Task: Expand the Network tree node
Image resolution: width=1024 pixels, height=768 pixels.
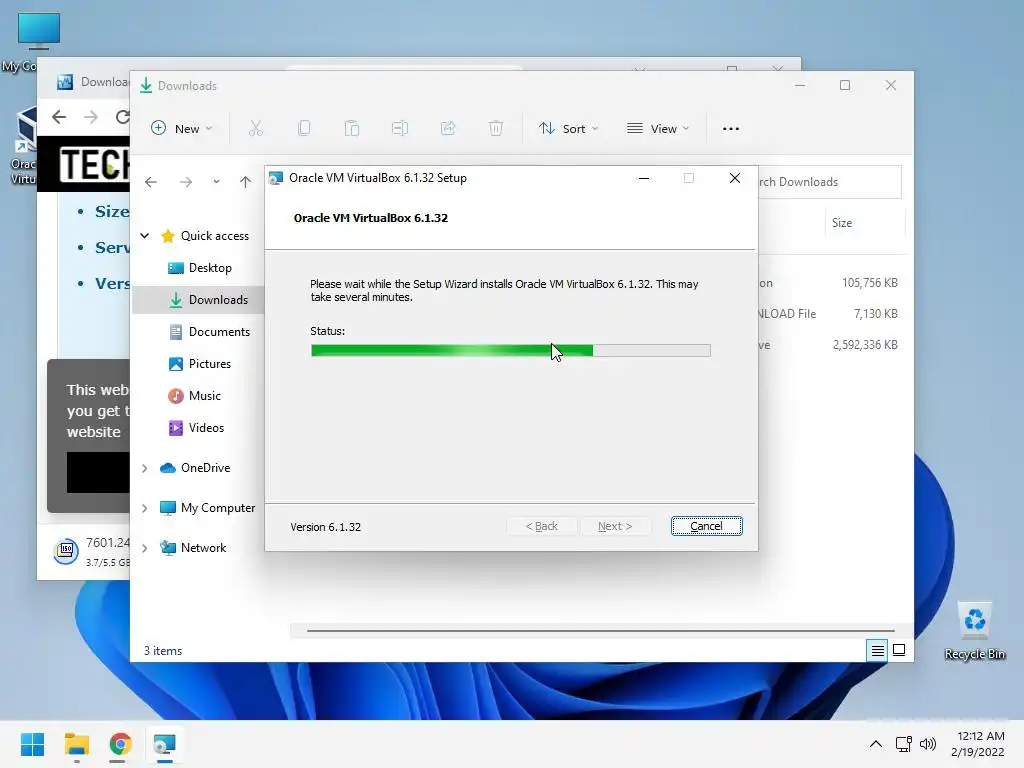Action: [x=145, y=548]
